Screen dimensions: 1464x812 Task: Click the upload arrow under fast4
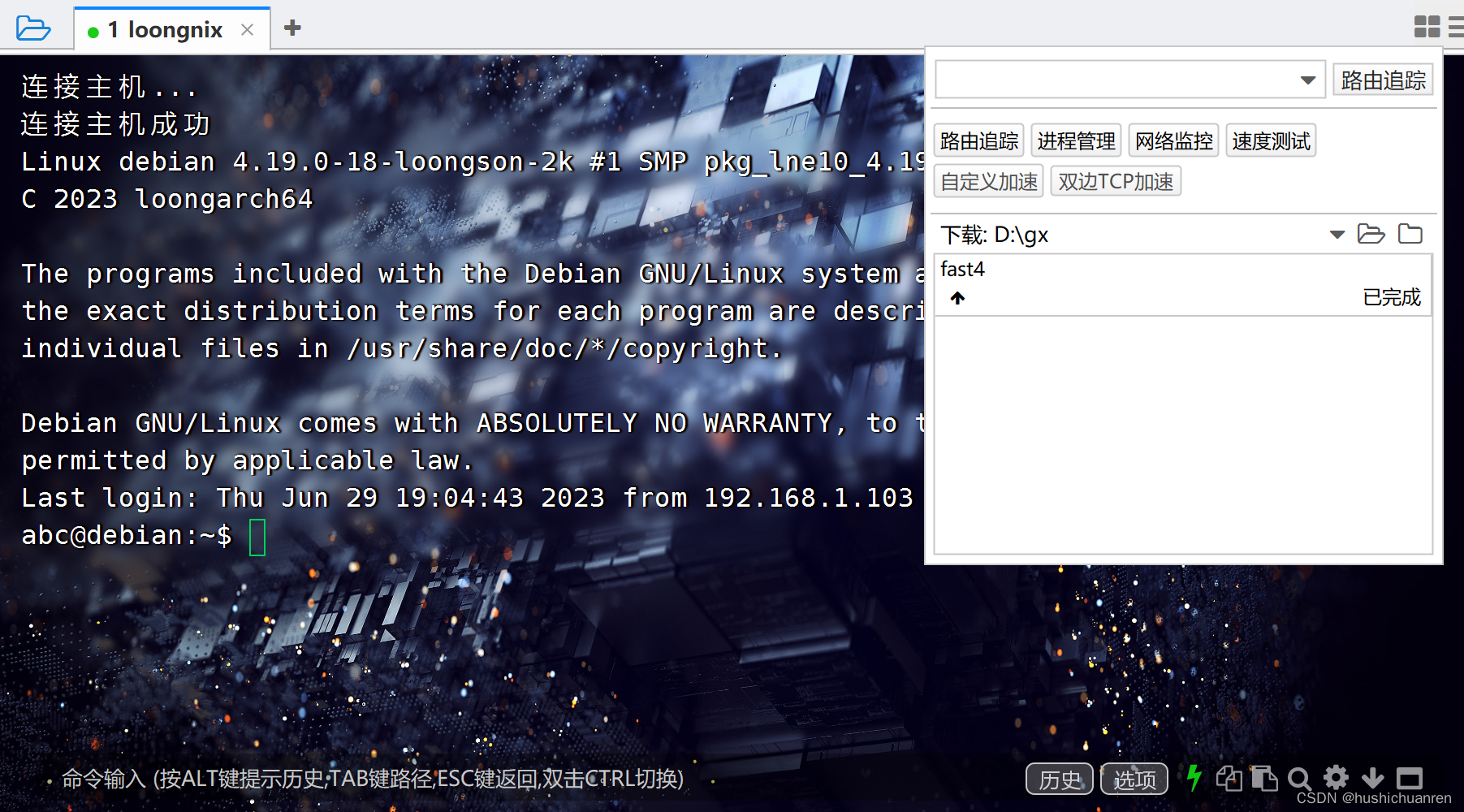[957, 298]
